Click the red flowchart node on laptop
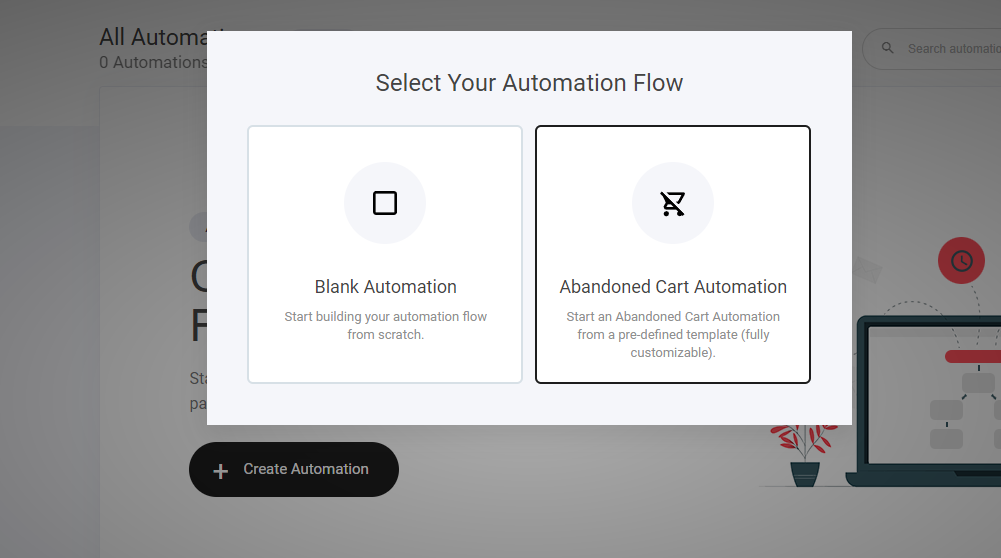The height and width of the screenshot is (558, 1001). (x=972, y=356)
